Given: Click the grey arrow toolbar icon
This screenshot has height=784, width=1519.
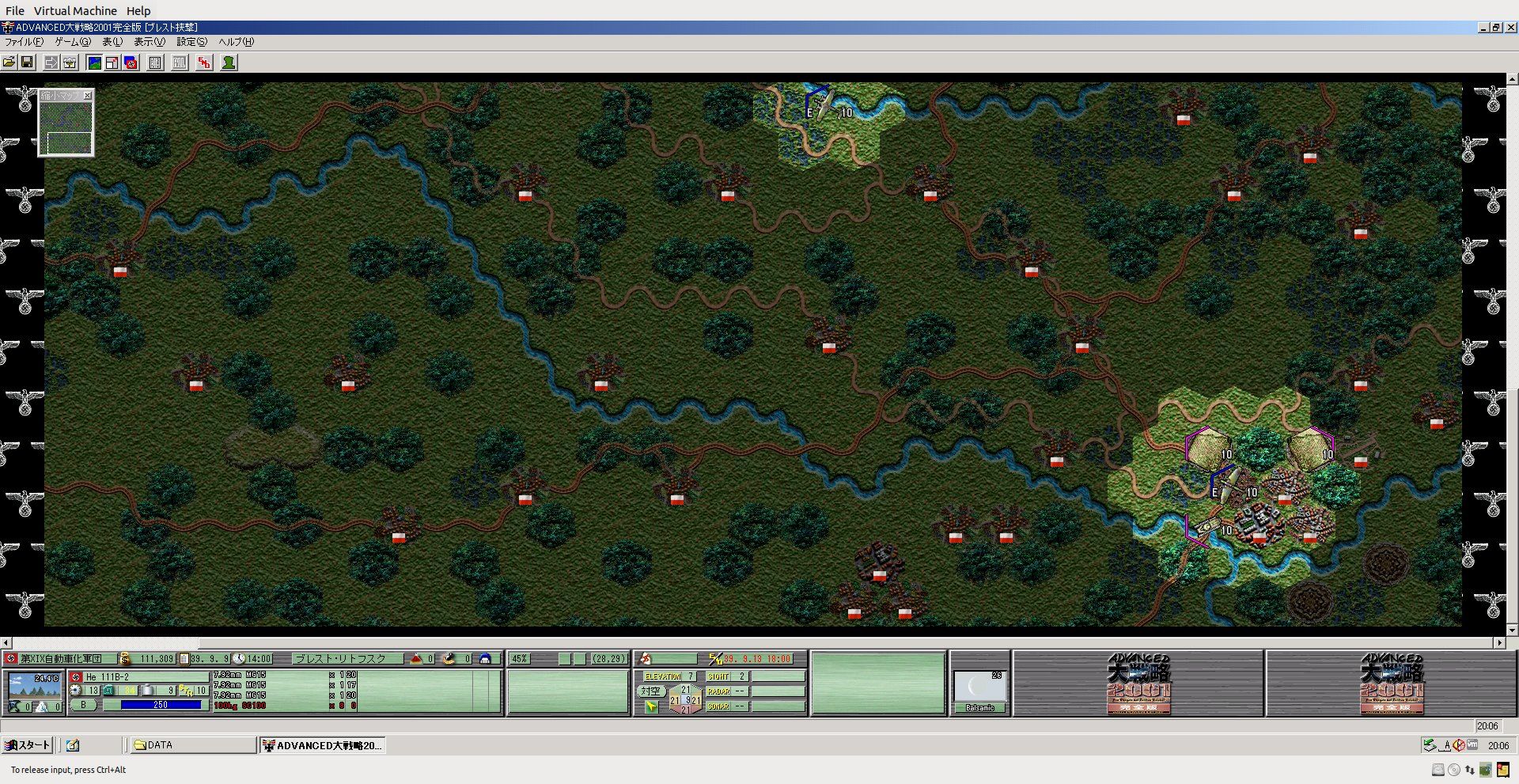Looking at the screenshot, I should pyautogui.click(x=51, y=62).
